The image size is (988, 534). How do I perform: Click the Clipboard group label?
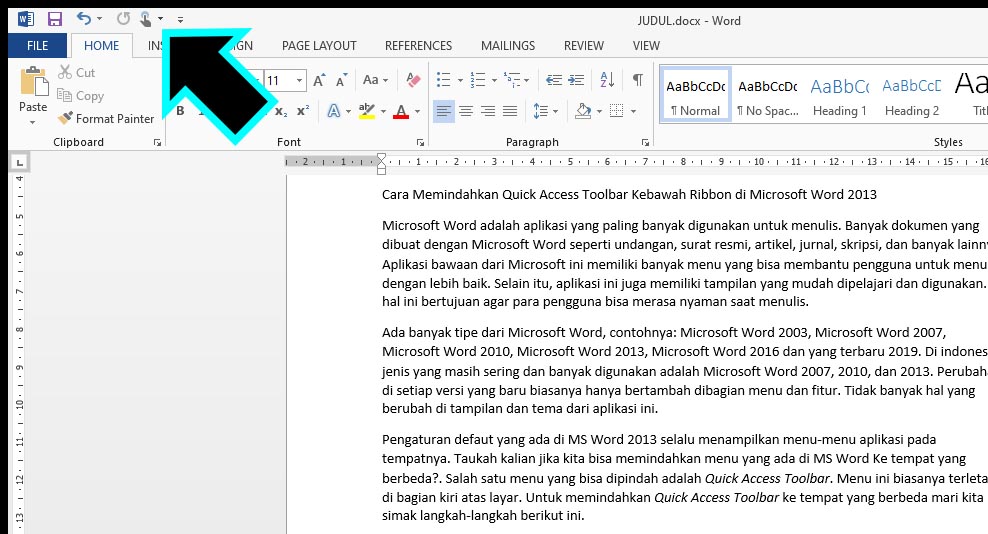[x=78, y=142]
